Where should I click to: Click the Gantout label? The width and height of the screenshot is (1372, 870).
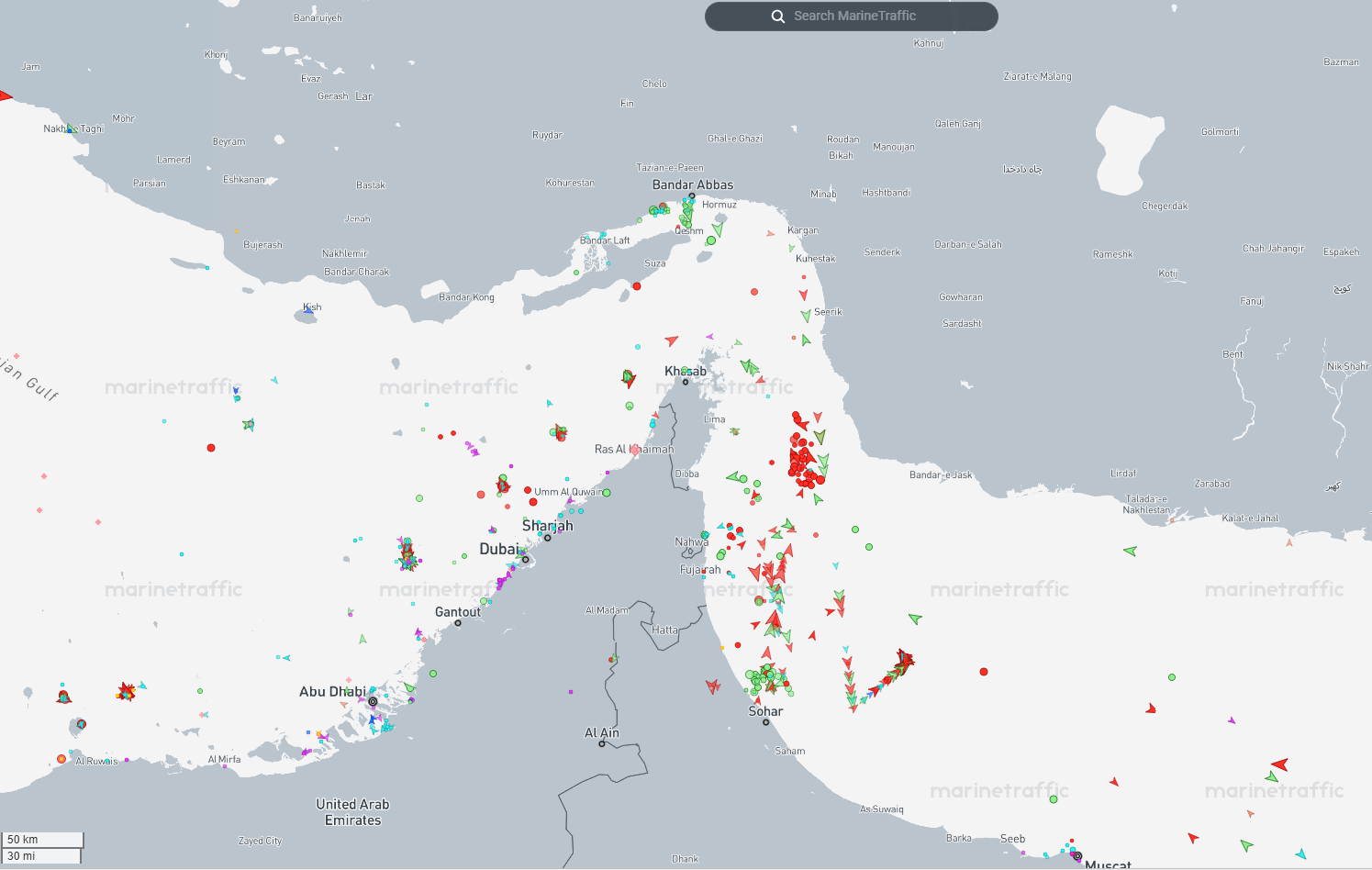pos(458,612)
